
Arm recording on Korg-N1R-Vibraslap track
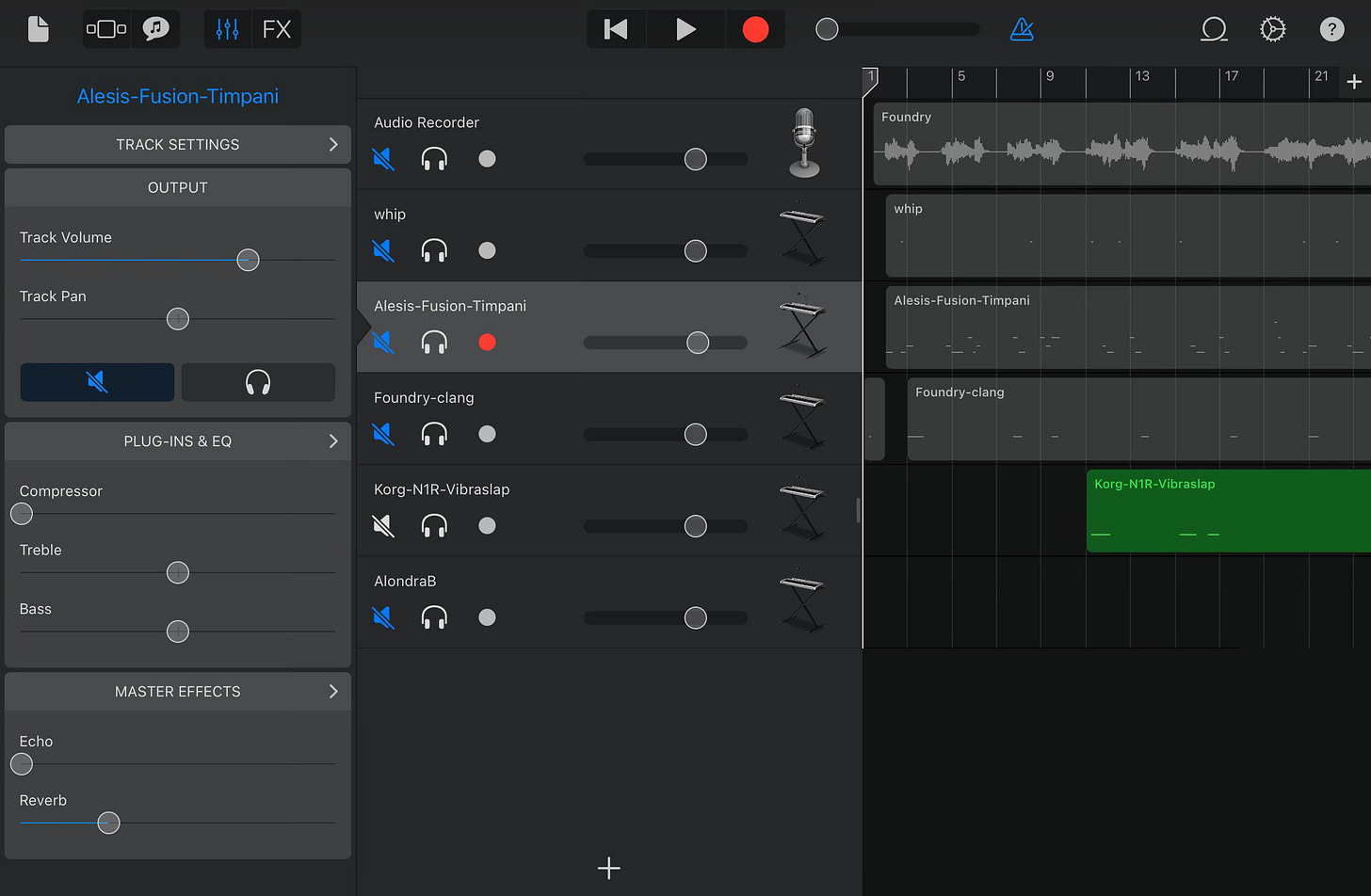[x=487, y=525]
